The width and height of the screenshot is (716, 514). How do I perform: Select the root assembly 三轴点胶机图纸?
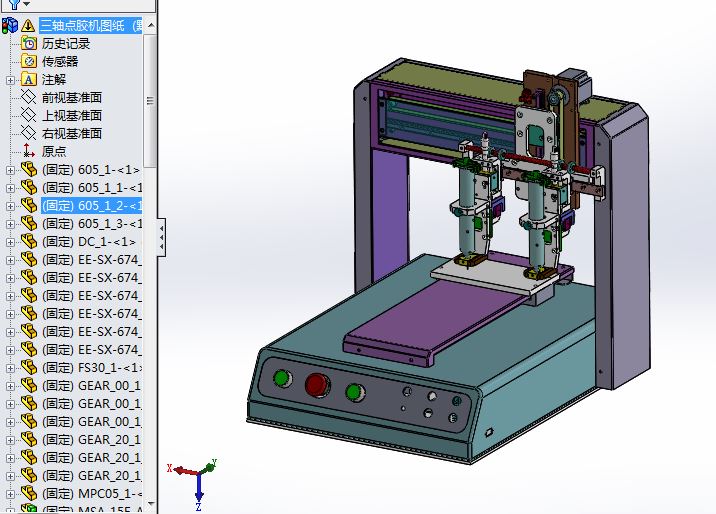pos(90,25)
